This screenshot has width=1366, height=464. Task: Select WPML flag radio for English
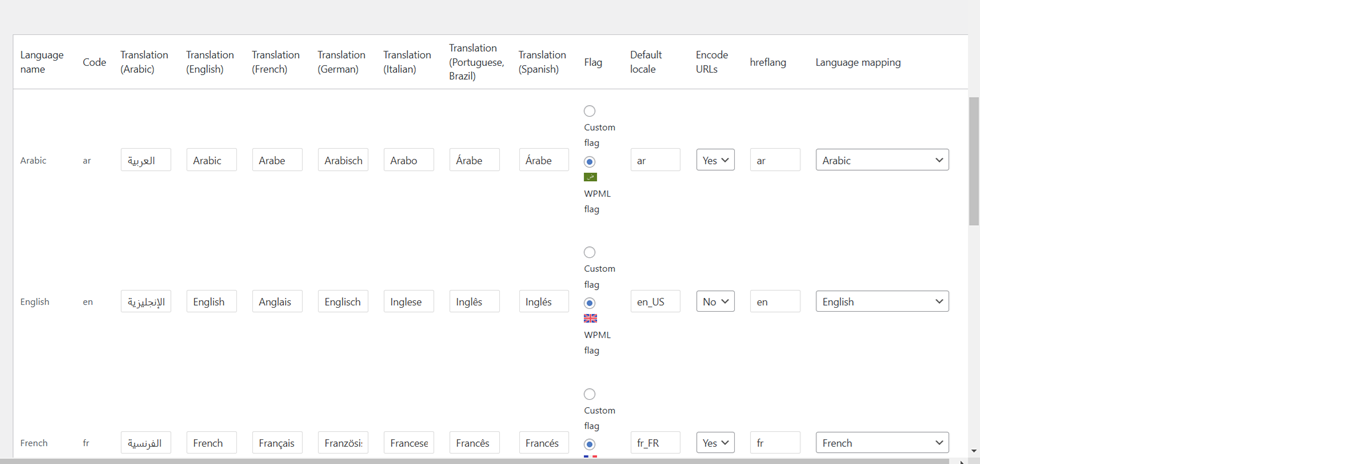[589, 303]
